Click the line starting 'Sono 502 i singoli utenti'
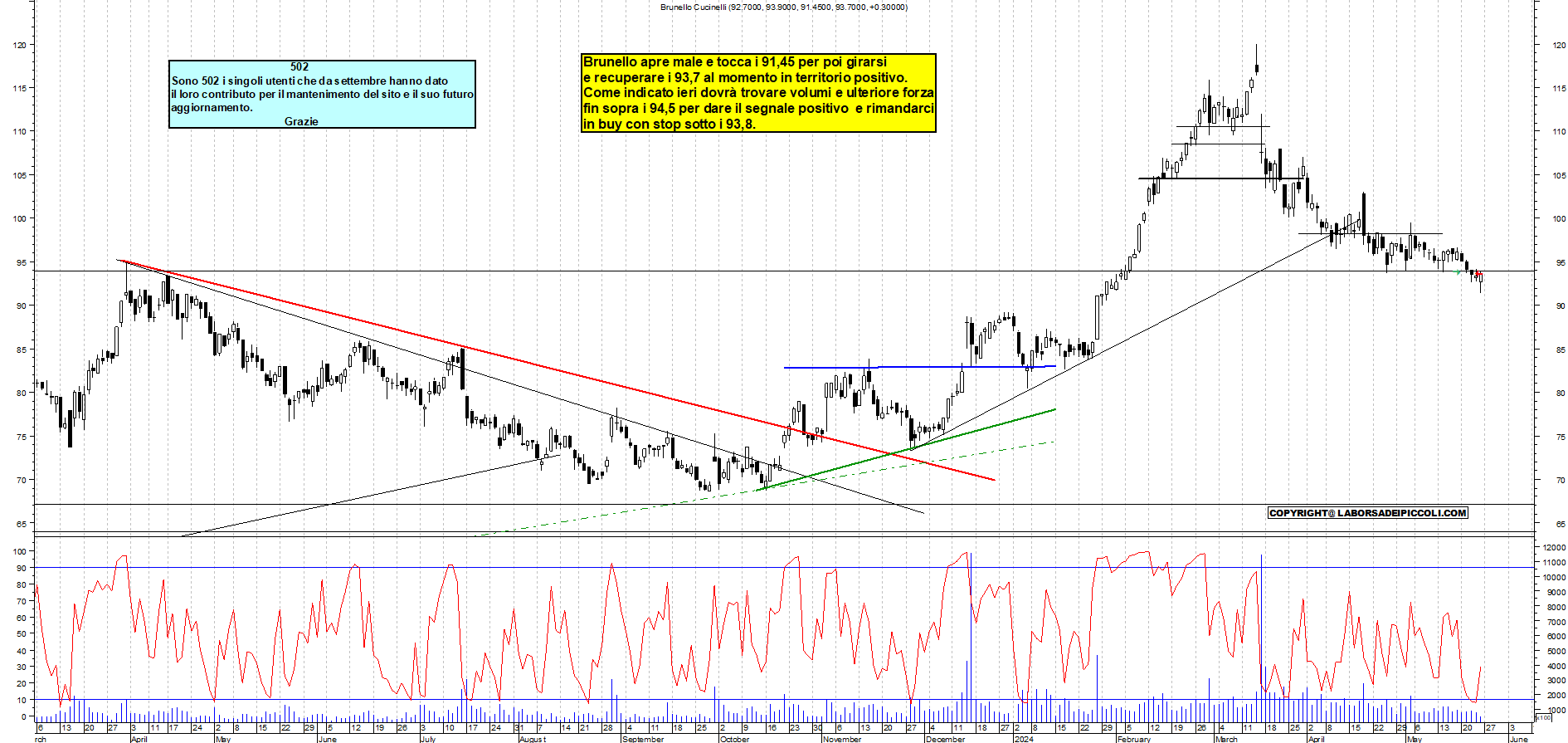 coord(309,81)
